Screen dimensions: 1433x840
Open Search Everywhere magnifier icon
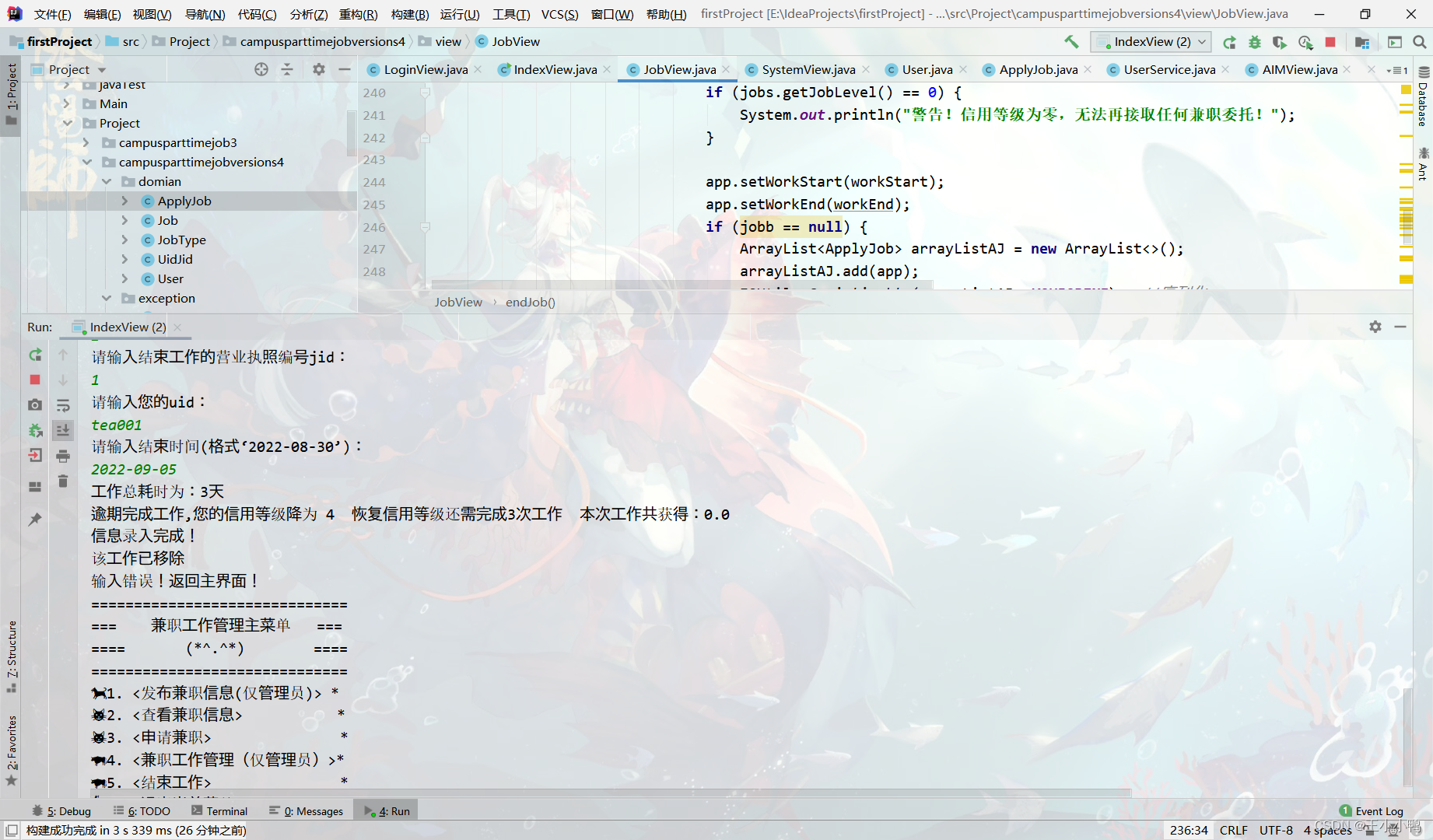1419,42
